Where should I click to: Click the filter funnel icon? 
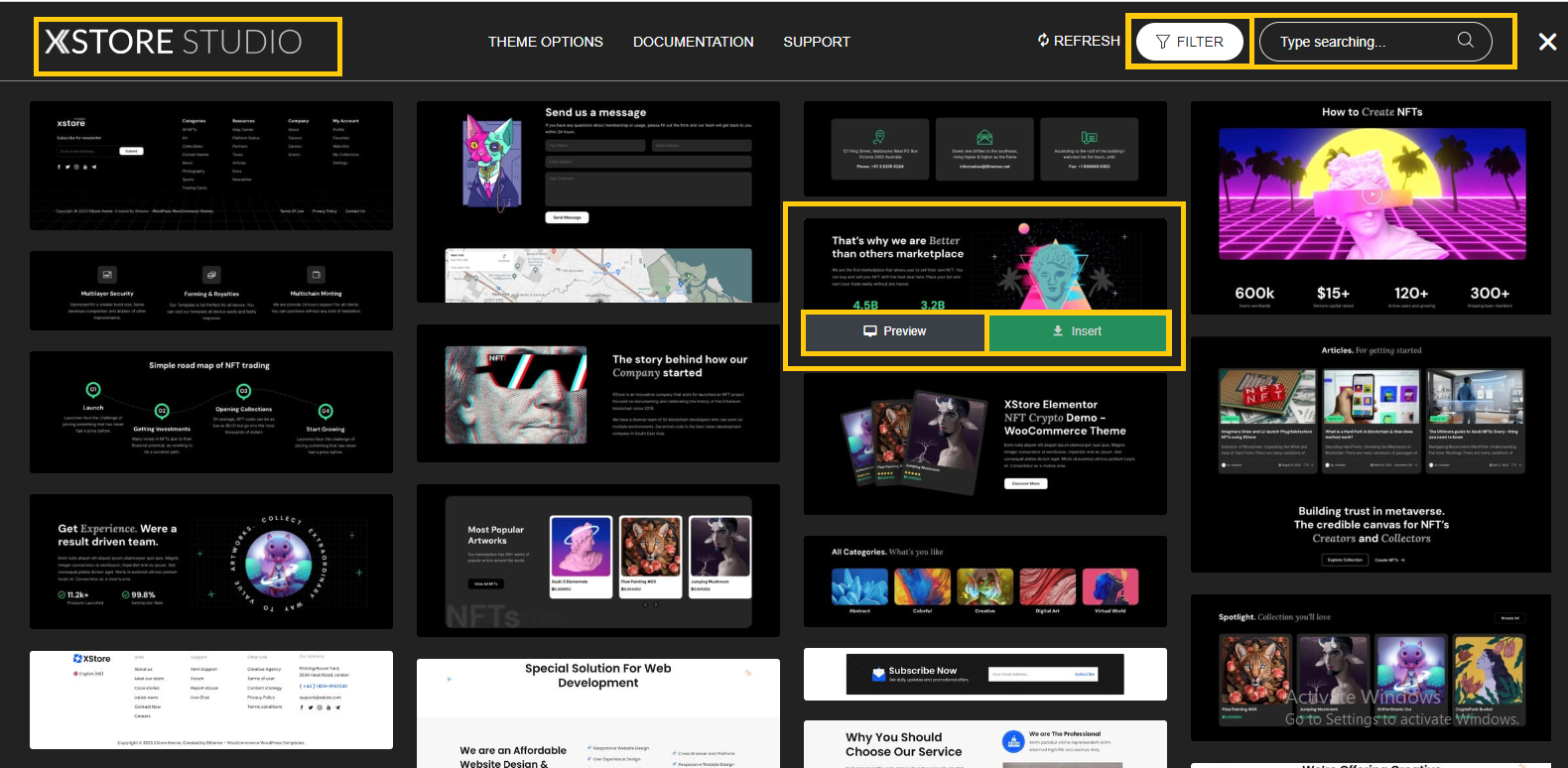pos(1163,42)
